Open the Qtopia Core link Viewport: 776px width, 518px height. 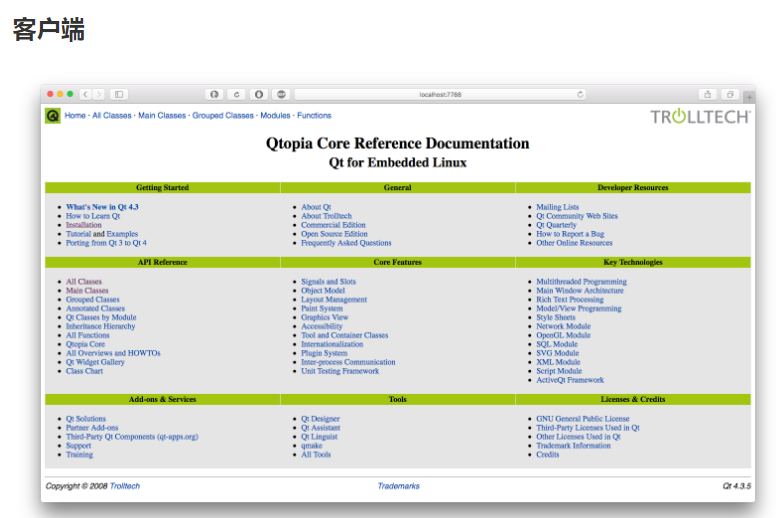click(86, 344)
